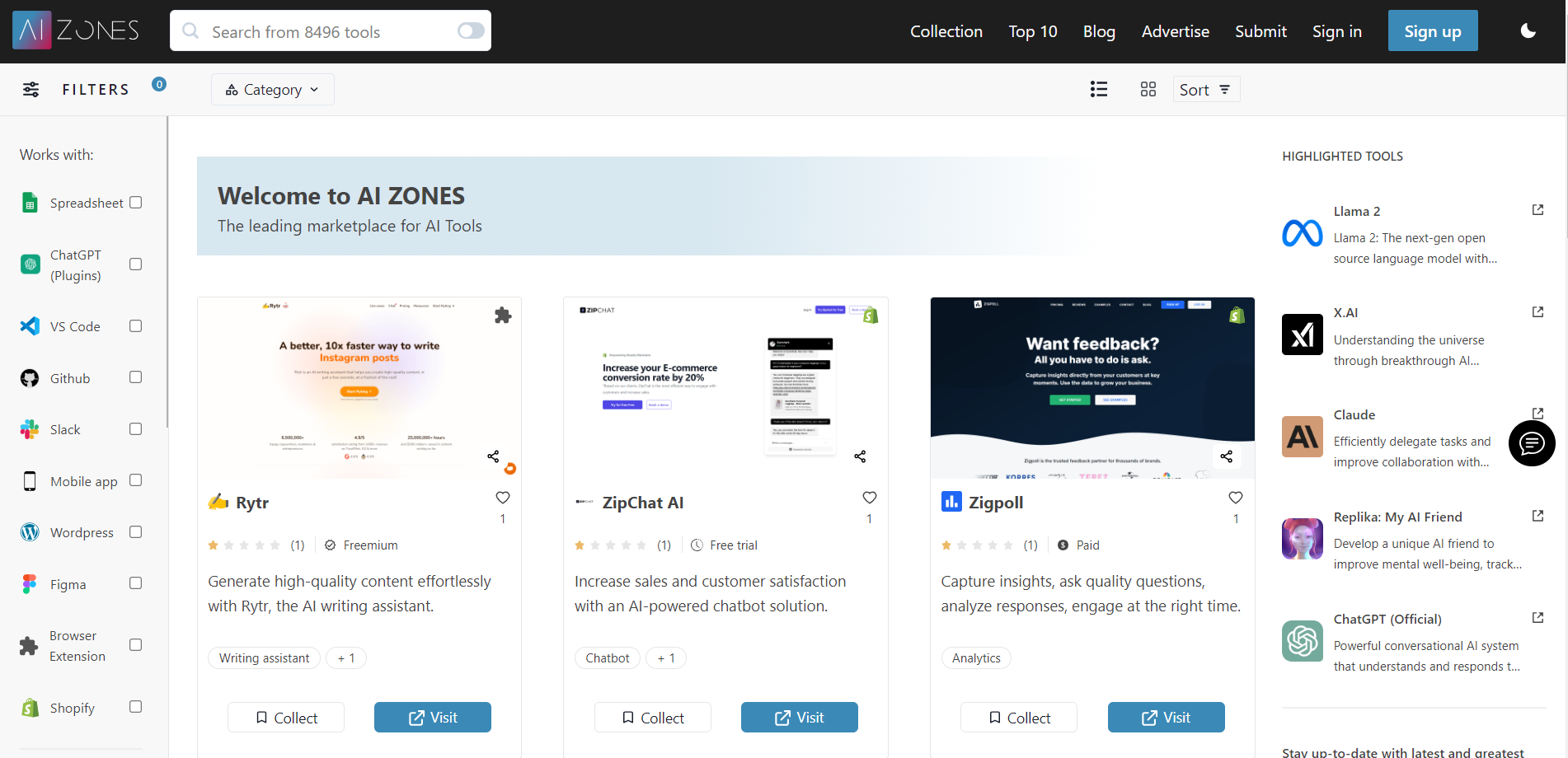This screenshot has height=758, width=1568.
Task: Click the filters sliders icon
Action: coord(31,89)
